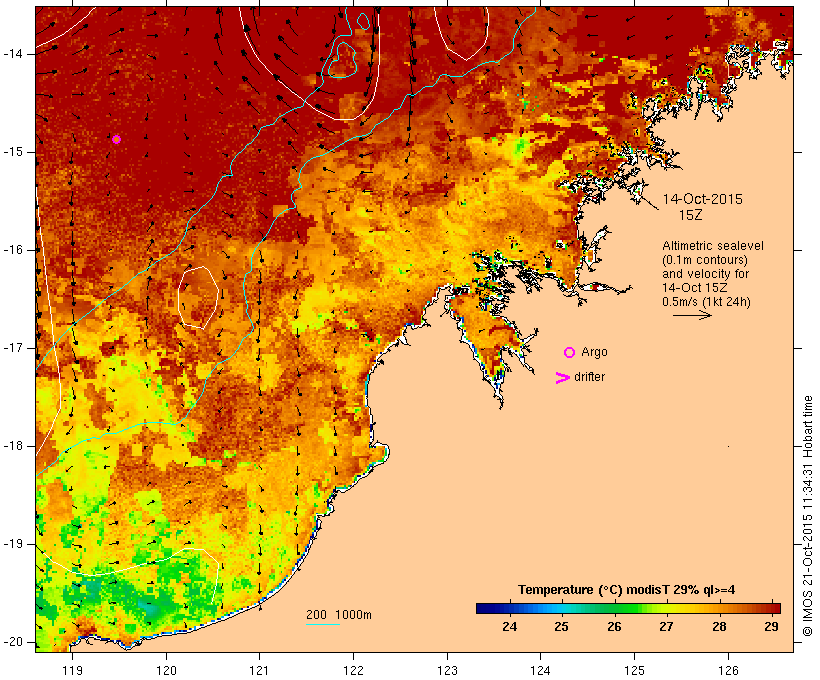Click the longitude axis label '126'
This screenshot has height=680, width=820.
(728, 671)
